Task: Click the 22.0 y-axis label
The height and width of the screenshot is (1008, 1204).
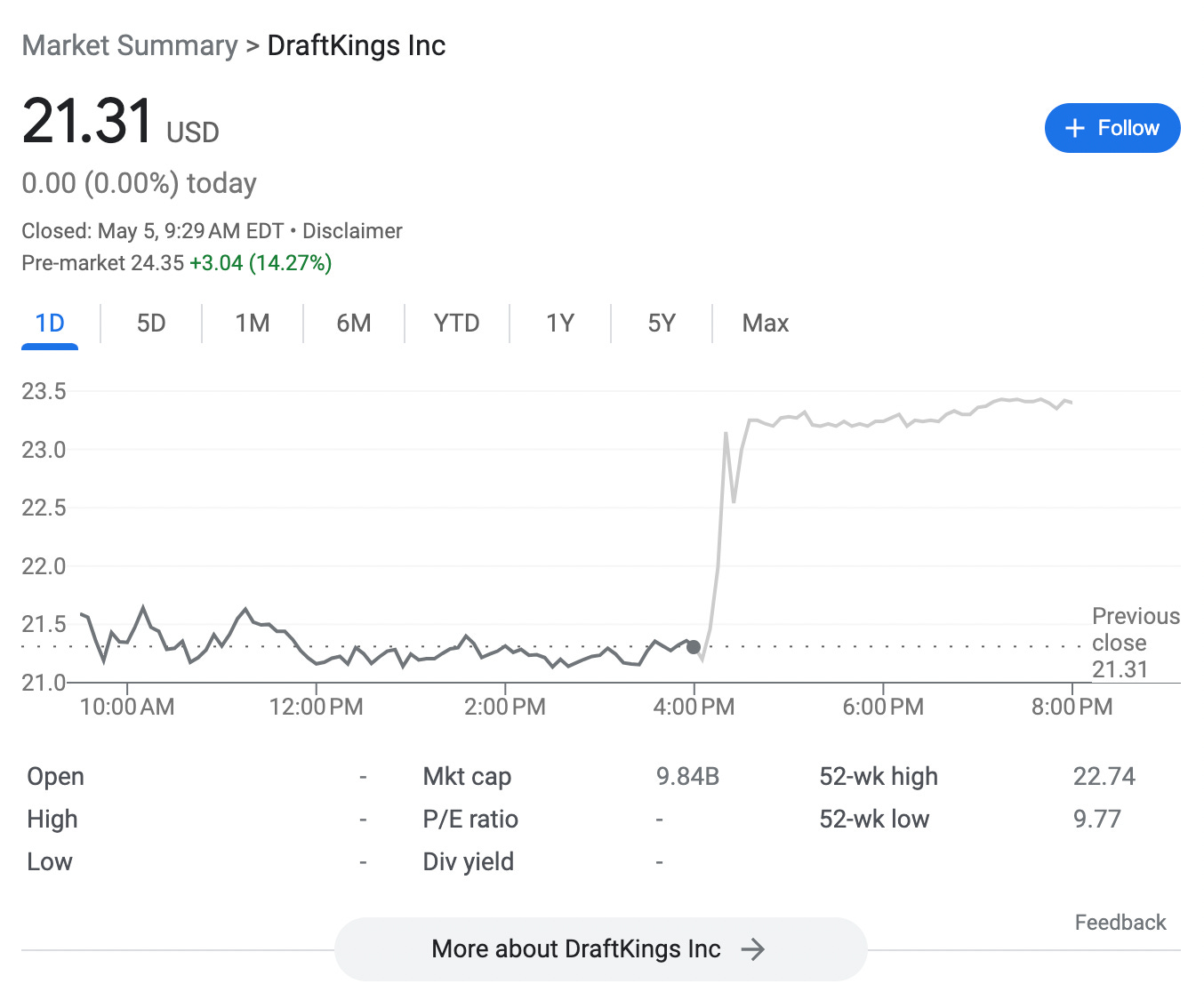Action: click(44, 566)
